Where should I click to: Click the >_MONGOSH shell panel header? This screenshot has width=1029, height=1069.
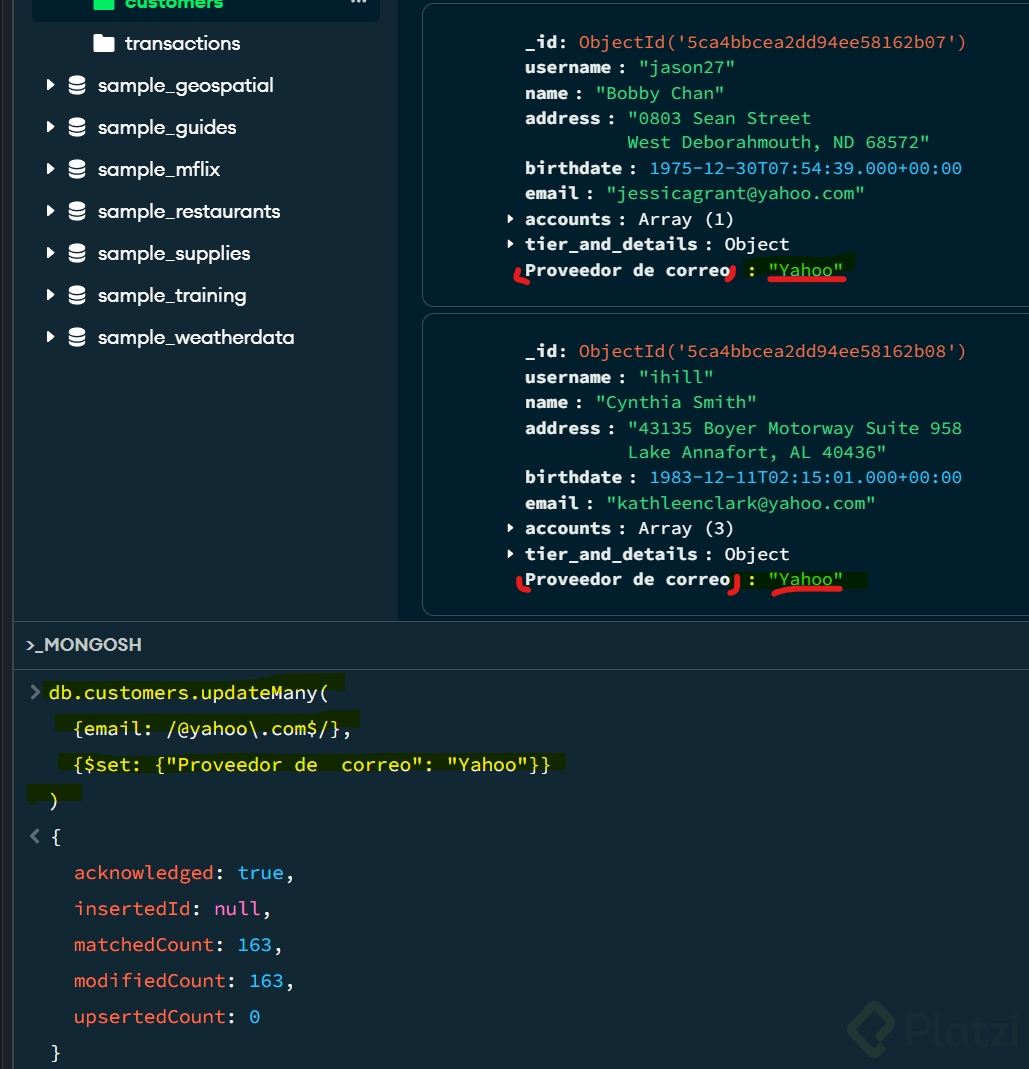coord(84,645)
